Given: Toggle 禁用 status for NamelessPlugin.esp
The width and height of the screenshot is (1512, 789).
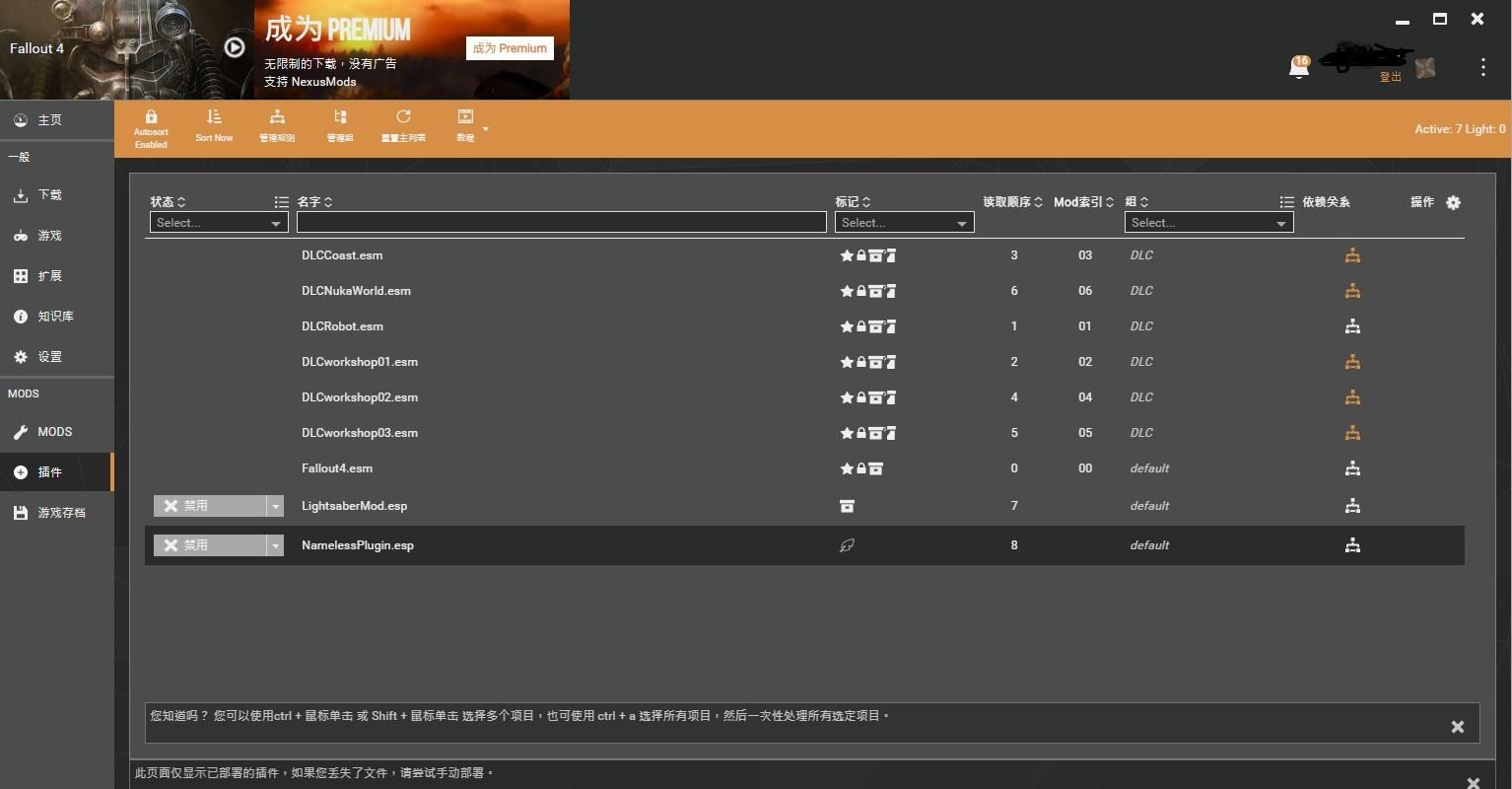Looking at the screenshot, I should click(210, 545).
